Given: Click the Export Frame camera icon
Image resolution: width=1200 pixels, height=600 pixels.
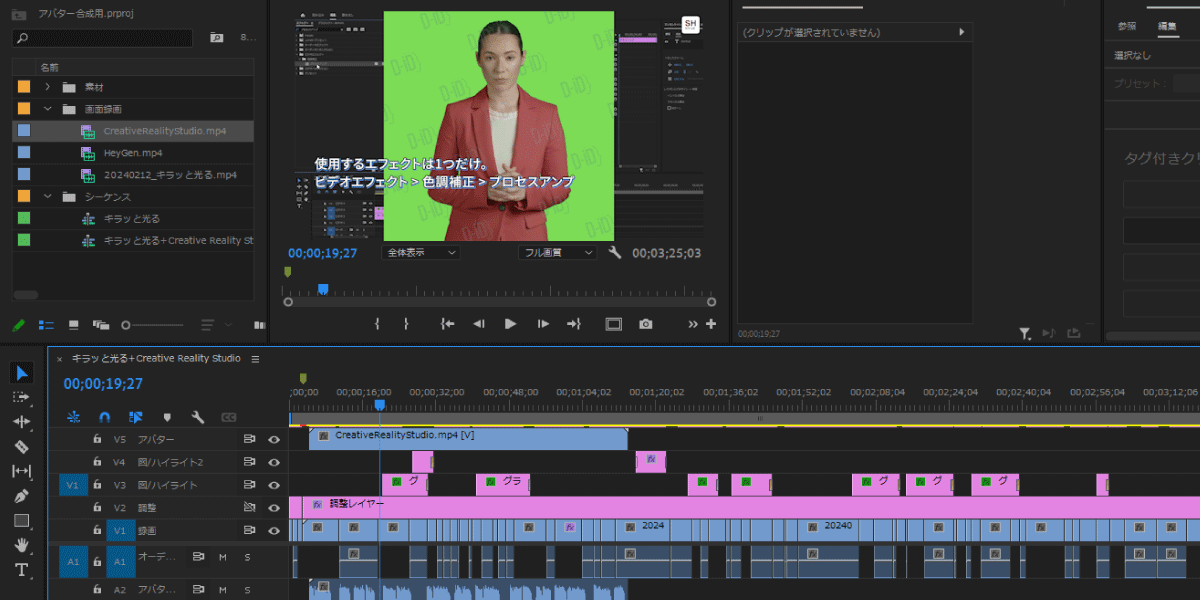Looking at the screenshot, I should tap(646, 324).
